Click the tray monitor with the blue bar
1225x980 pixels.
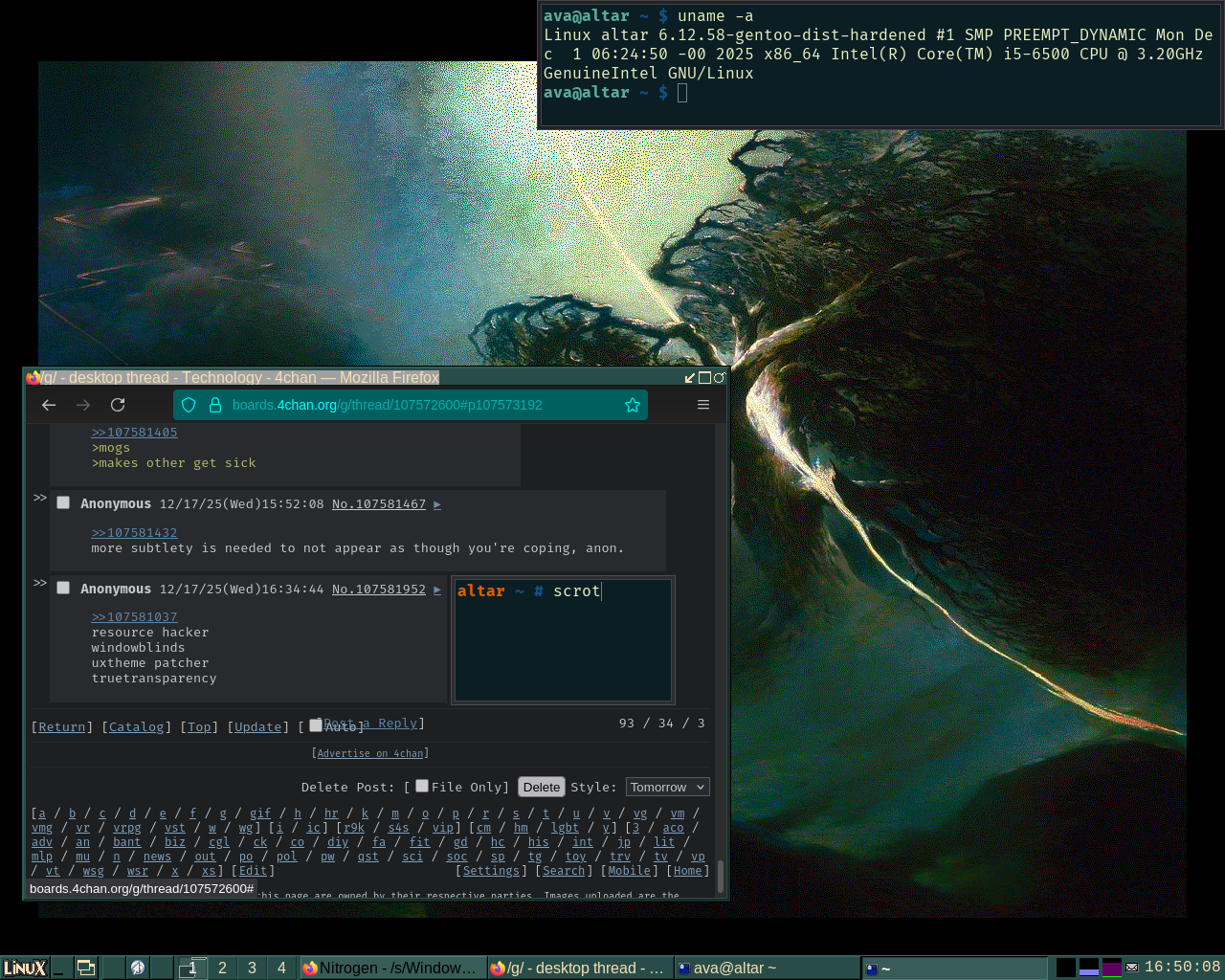click(1089, 968)
